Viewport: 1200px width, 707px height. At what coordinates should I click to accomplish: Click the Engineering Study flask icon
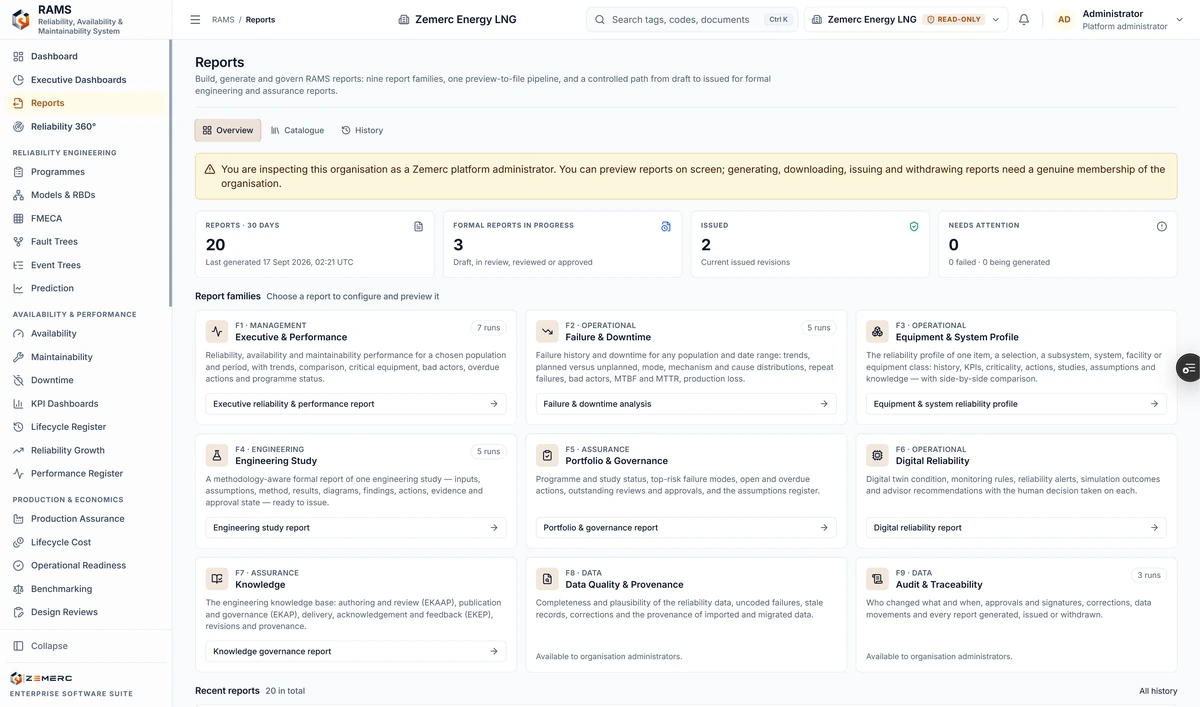(217, 455)
